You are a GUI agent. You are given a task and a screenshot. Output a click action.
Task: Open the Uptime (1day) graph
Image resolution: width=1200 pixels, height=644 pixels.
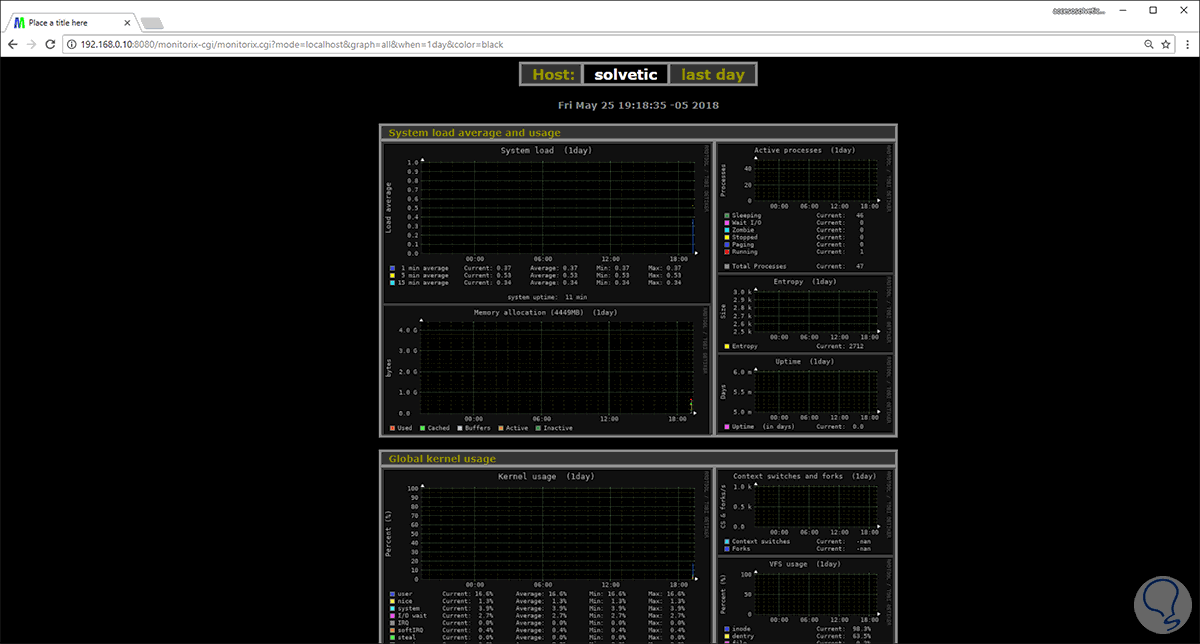[x=805, y=395]
